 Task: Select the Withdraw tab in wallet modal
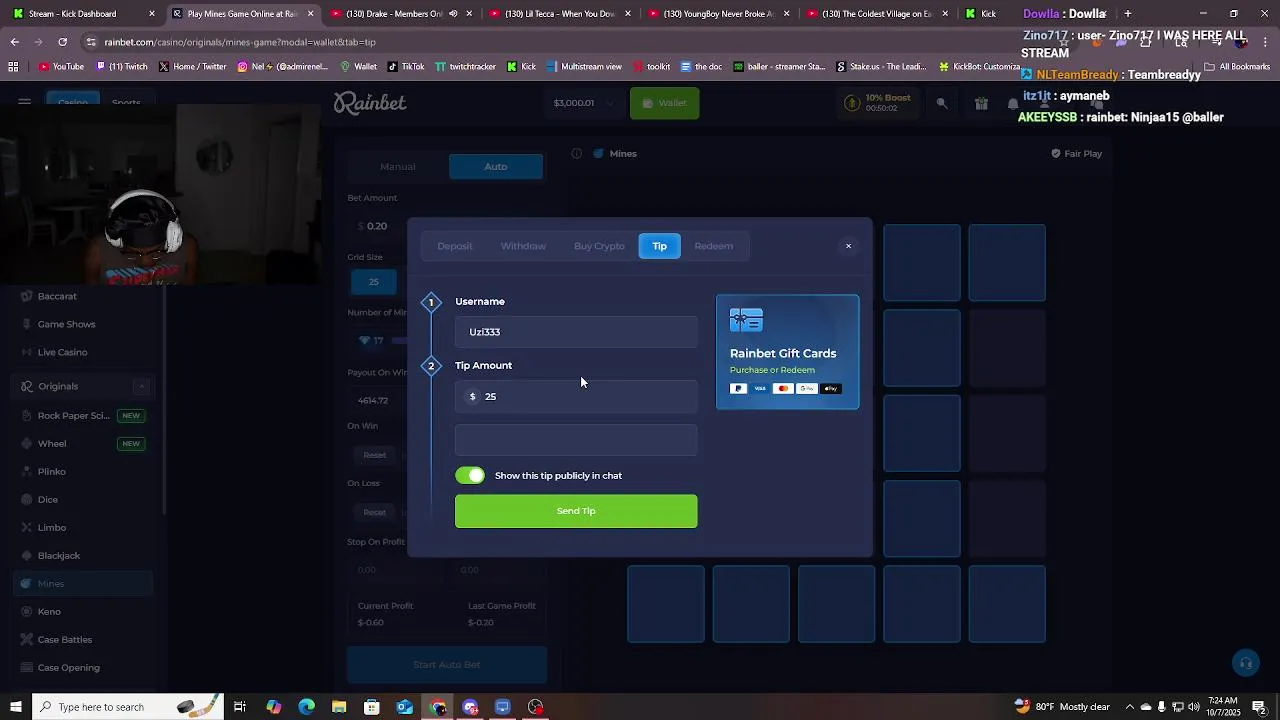pos(523,246)
